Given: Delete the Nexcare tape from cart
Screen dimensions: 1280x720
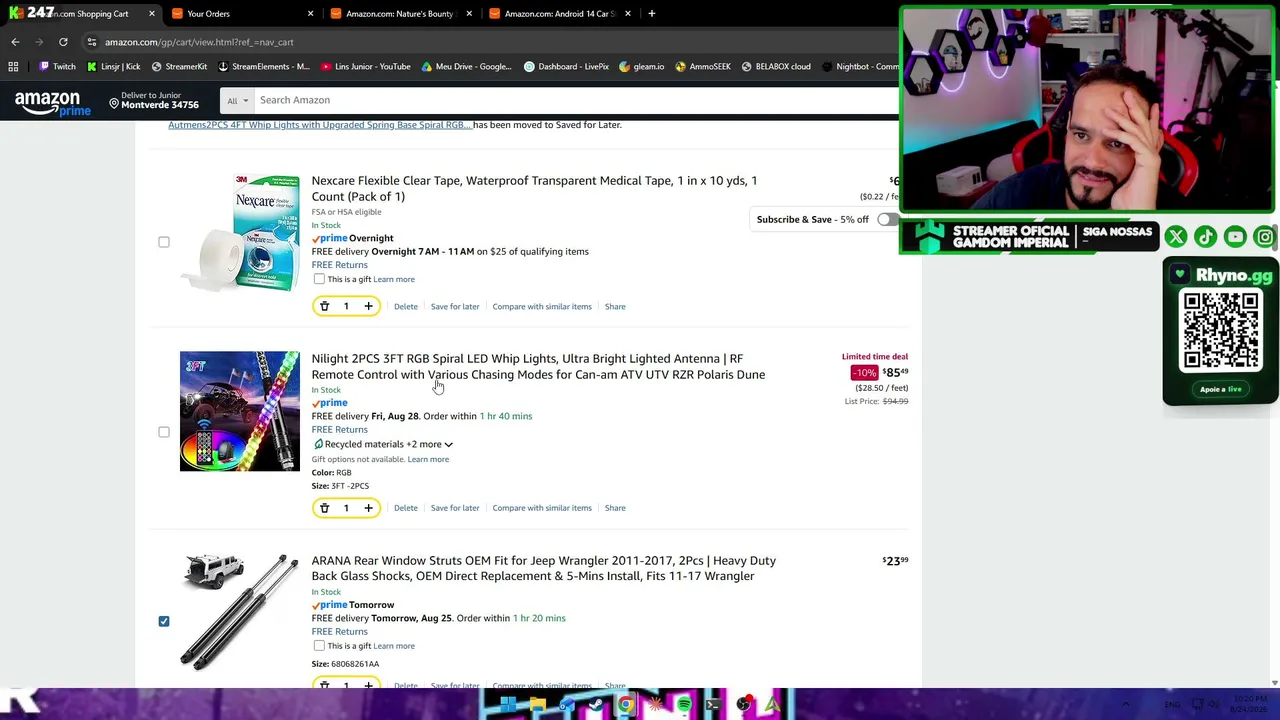Looking at the screenshot, I should click(x=405, y=307).
